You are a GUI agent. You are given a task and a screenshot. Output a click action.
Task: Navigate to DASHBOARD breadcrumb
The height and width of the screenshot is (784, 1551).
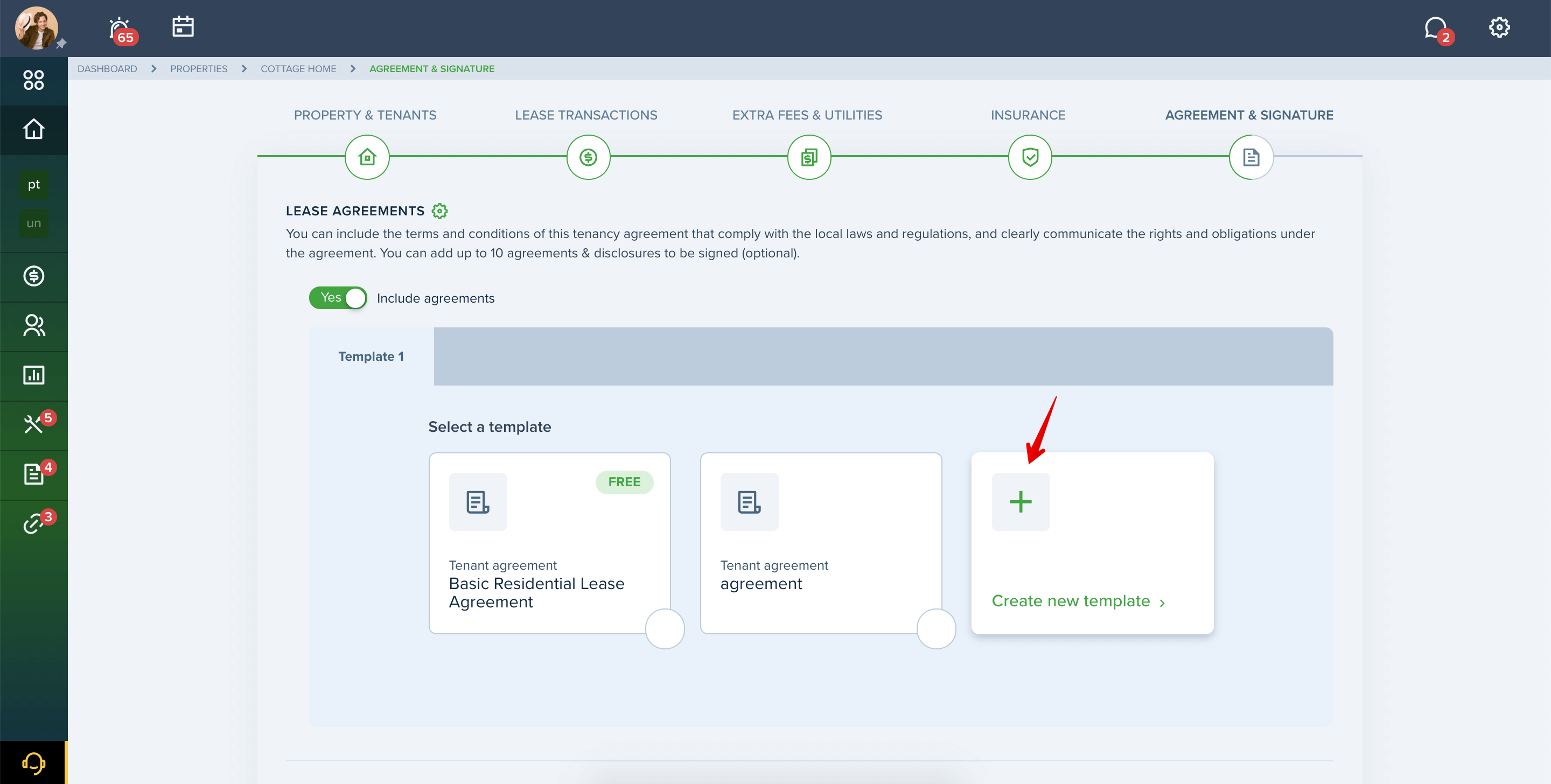click(x=107, y=68)
